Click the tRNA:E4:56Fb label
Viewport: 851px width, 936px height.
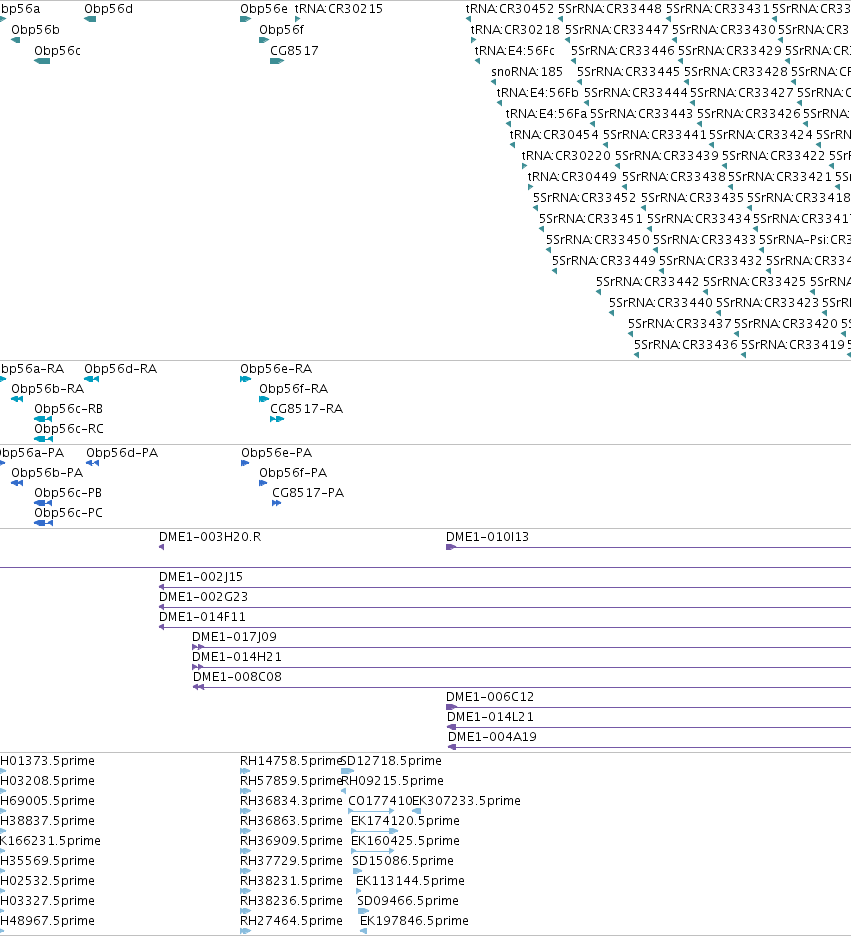(x=538, y=93)
